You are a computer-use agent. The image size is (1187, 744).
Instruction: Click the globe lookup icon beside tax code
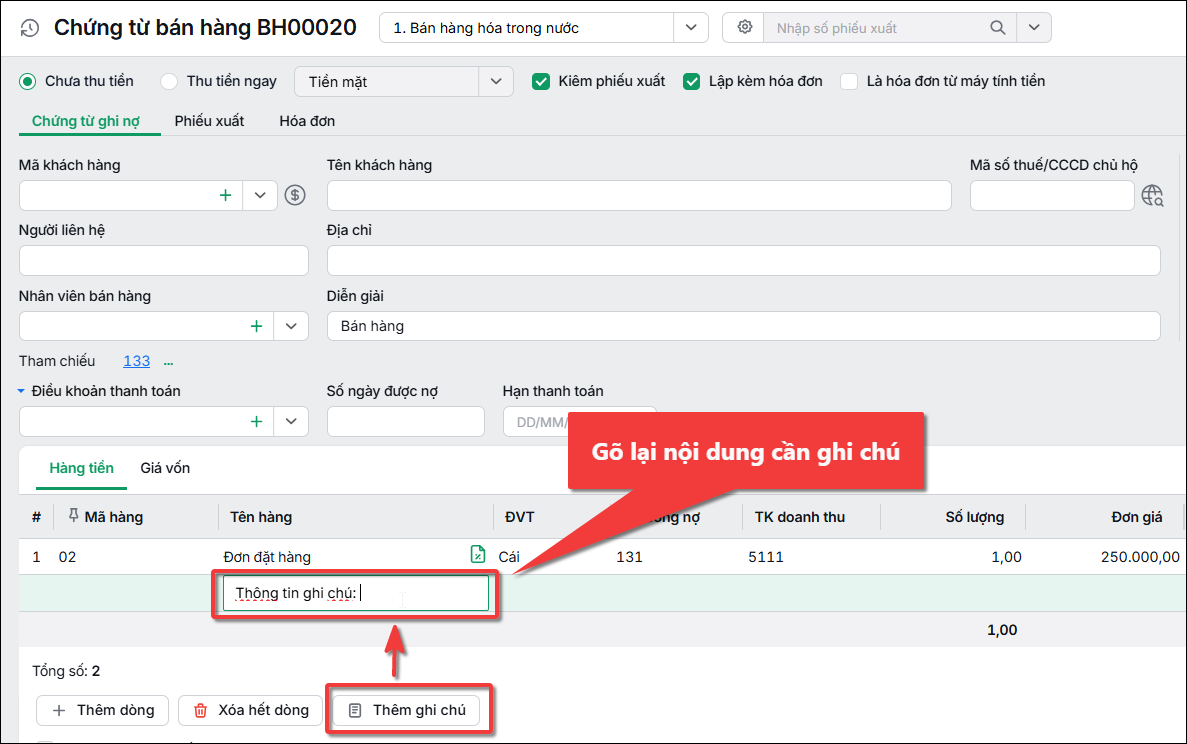pyautogui.click(x=1152, y=195)
